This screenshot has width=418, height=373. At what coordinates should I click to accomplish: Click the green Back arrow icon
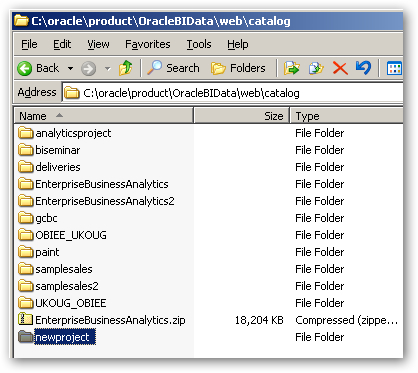click(x=25, y=69)
